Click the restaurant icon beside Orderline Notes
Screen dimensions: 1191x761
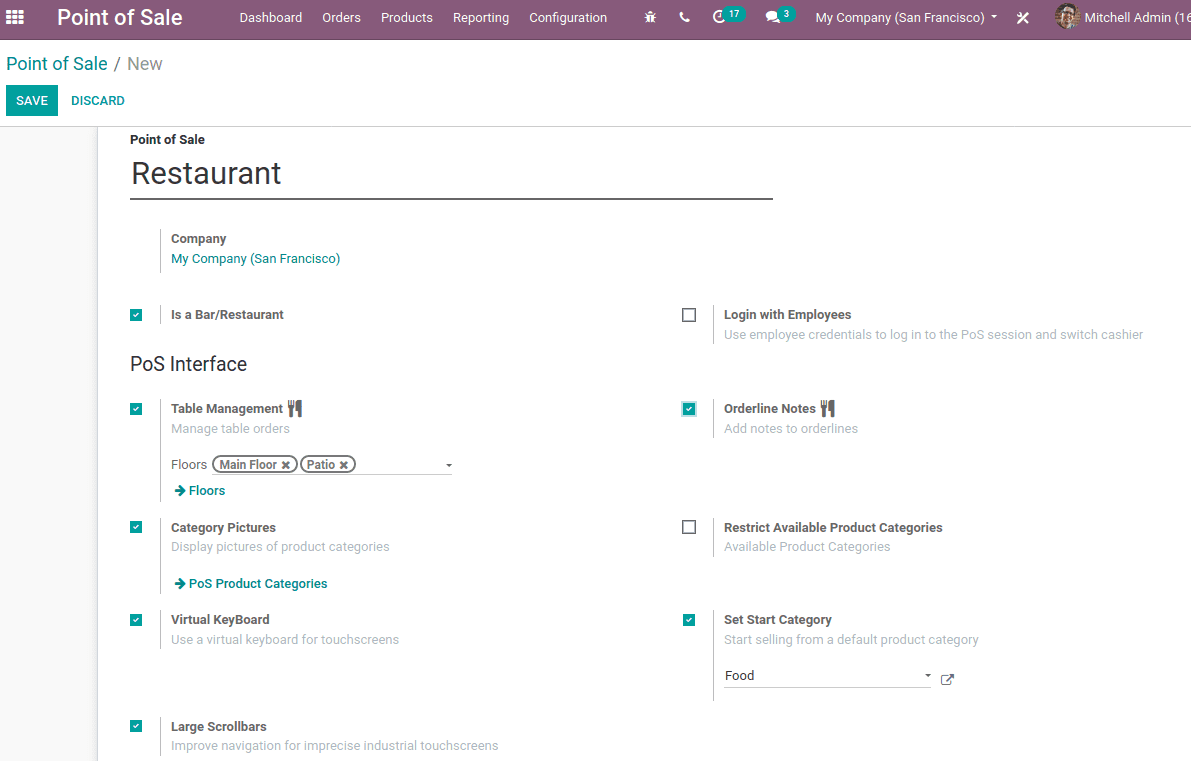[828, 409]
